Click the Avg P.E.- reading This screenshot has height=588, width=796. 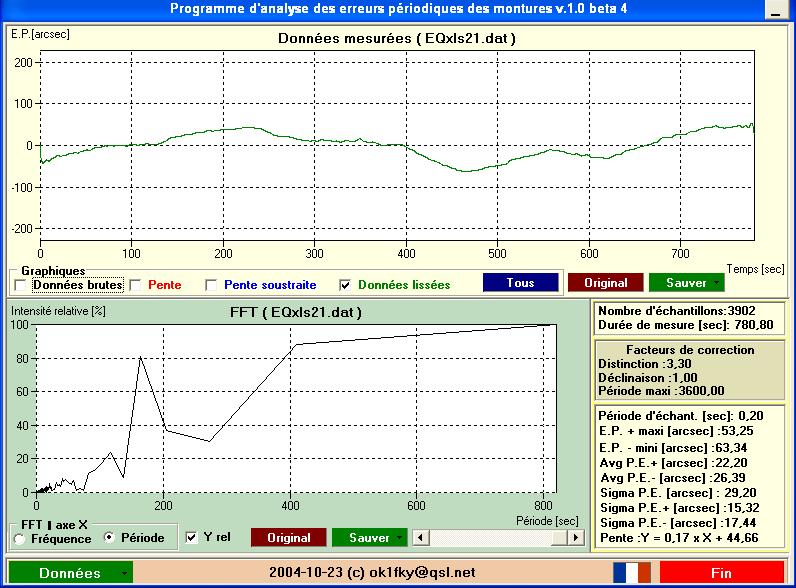click(x=673, y=478)
